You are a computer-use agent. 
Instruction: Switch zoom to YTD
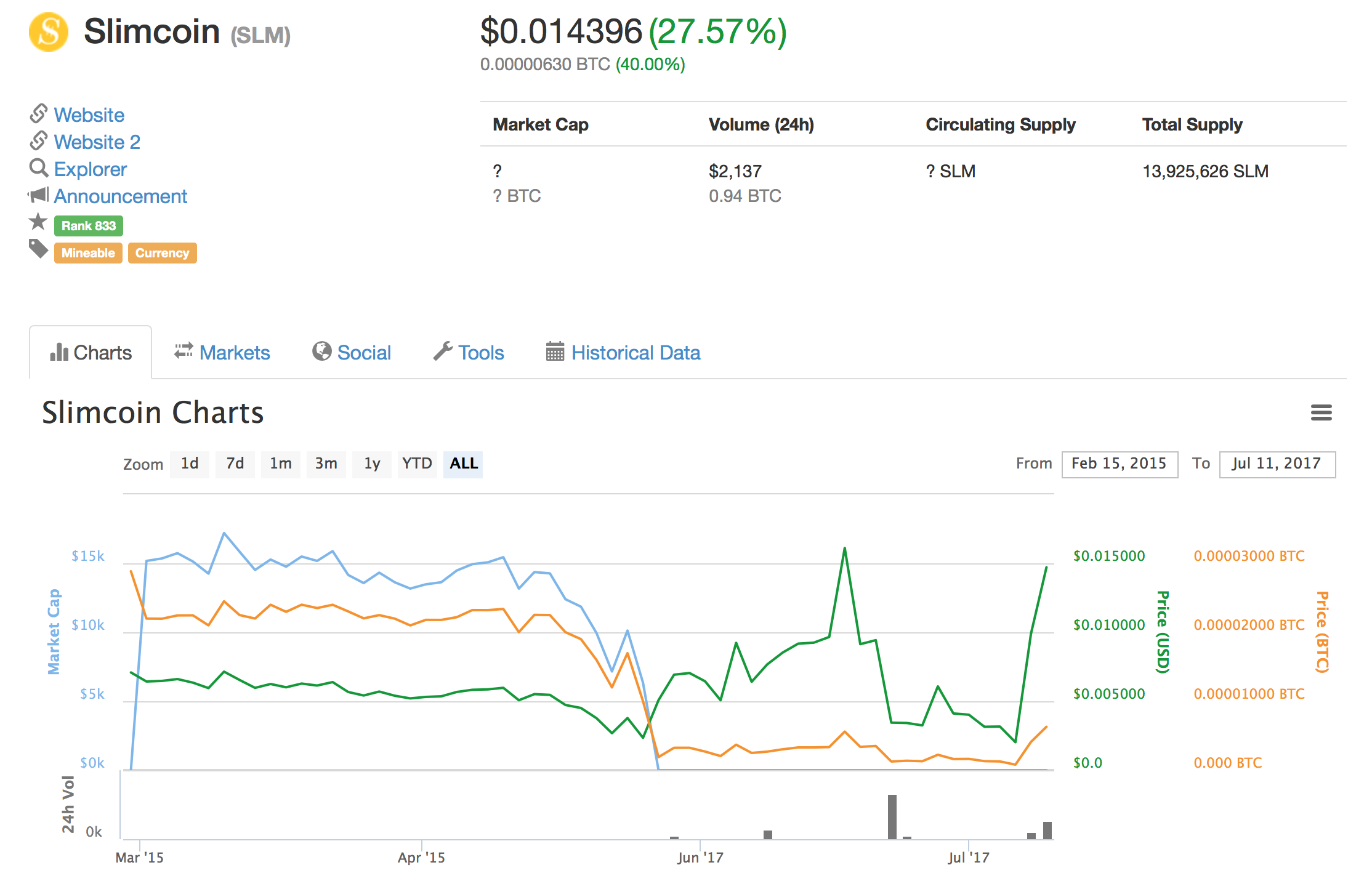click(417, 464)
